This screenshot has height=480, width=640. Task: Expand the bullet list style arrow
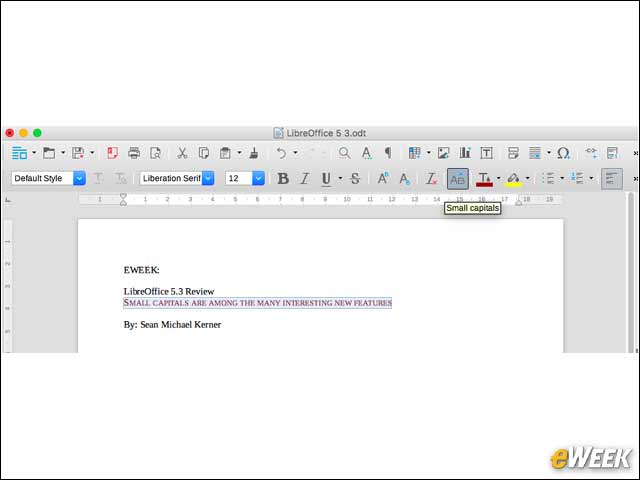pos(562,178)
